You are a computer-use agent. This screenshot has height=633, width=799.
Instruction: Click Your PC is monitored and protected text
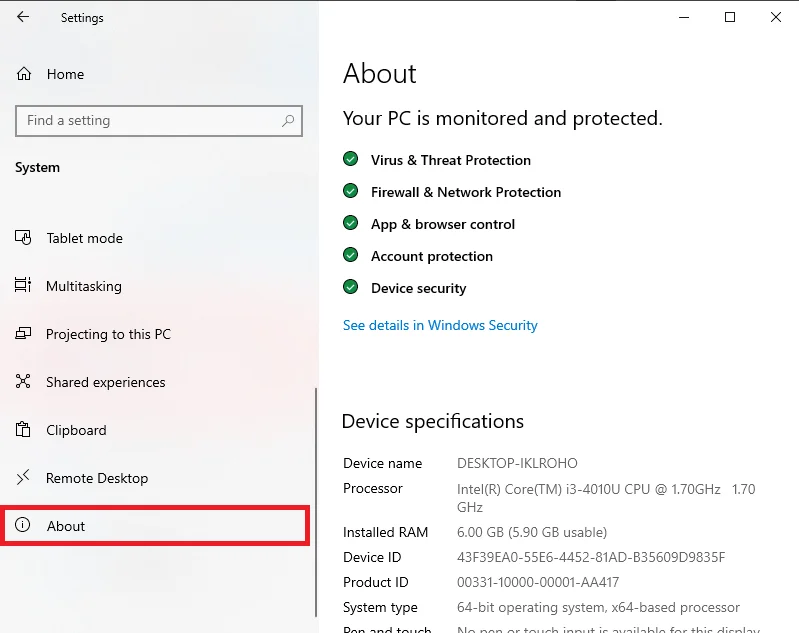(x=502, y=118)
